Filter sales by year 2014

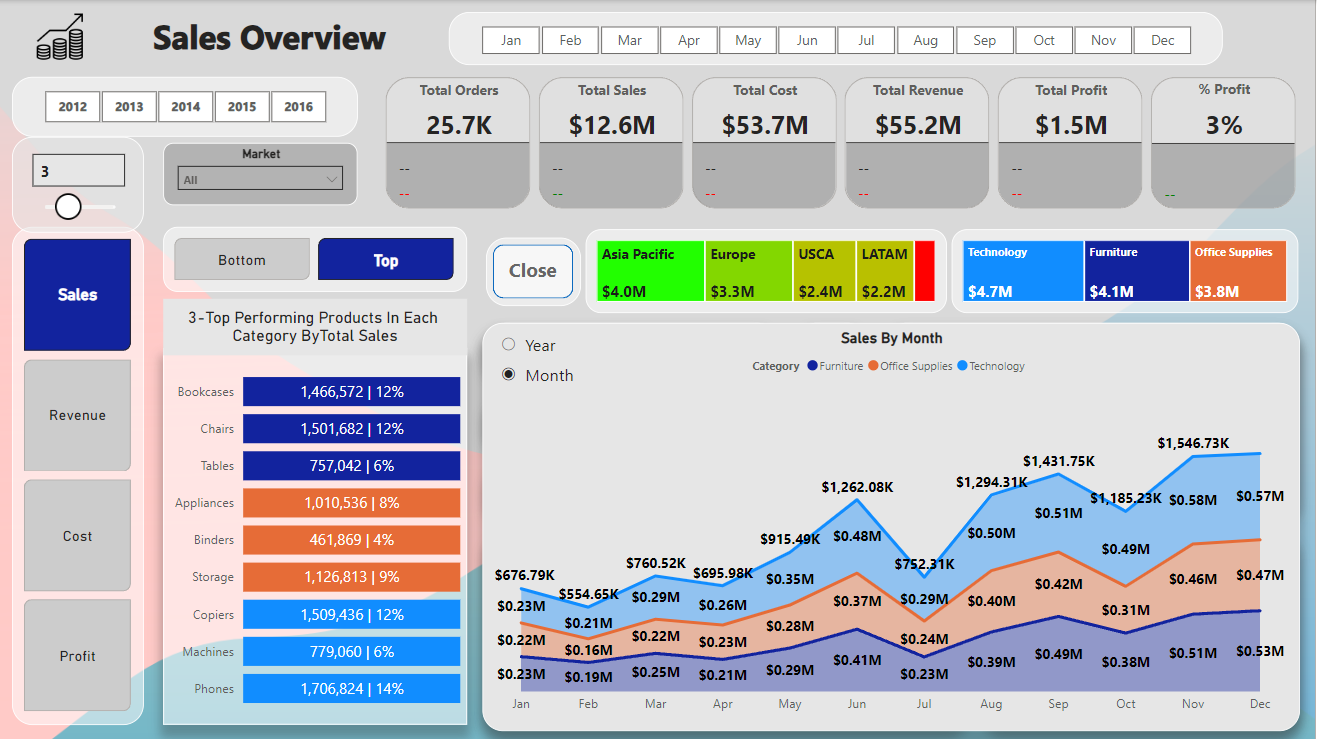coord(185,107)
